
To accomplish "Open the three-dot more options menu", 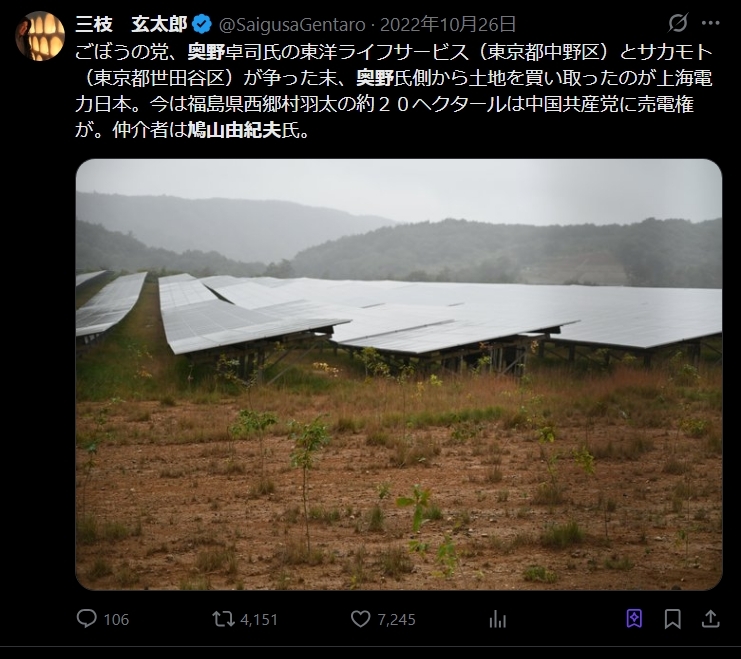I will coord(710,23).
